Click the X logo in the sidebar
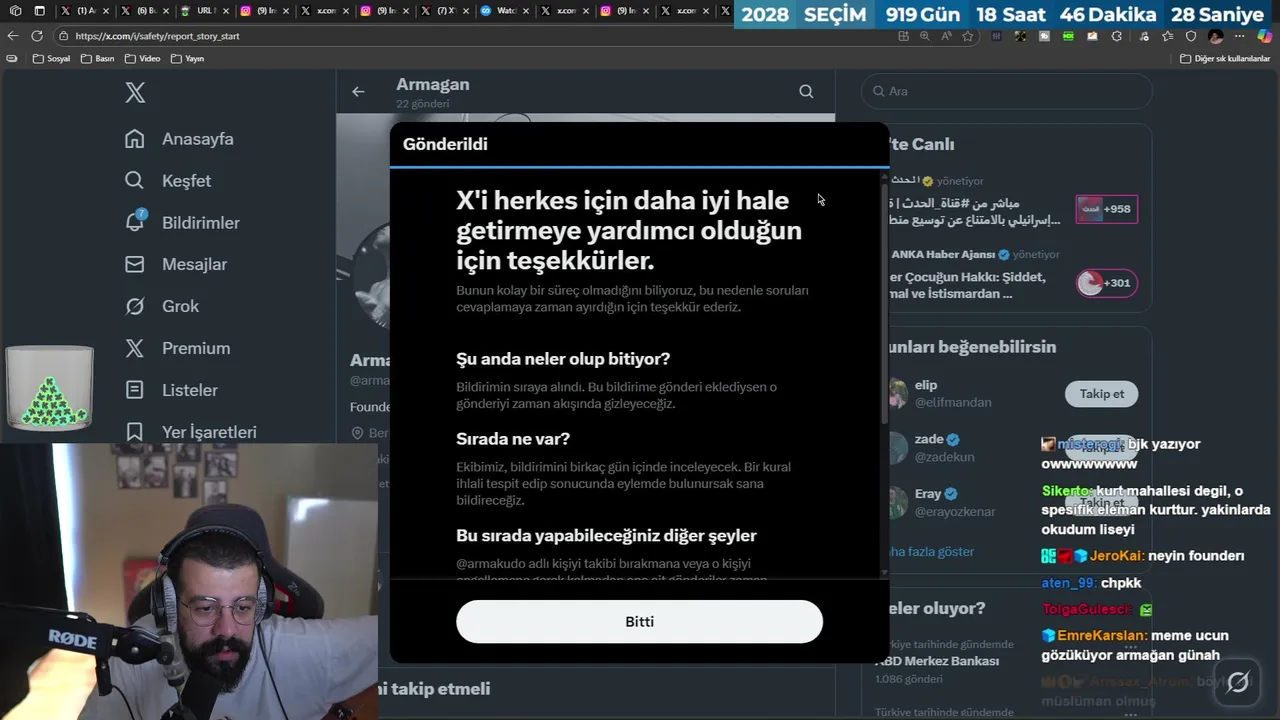 click(135, 93)
